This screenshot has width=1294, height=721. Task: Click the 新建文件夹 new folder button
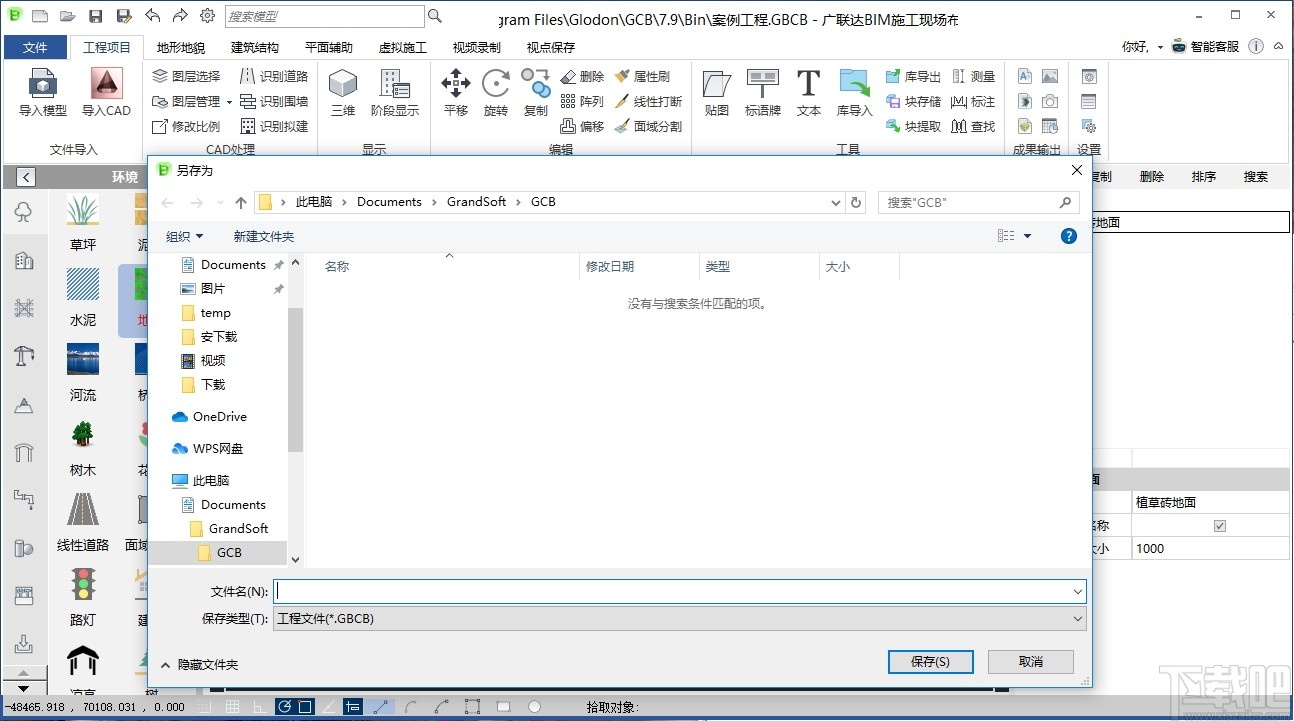point(264,237)
